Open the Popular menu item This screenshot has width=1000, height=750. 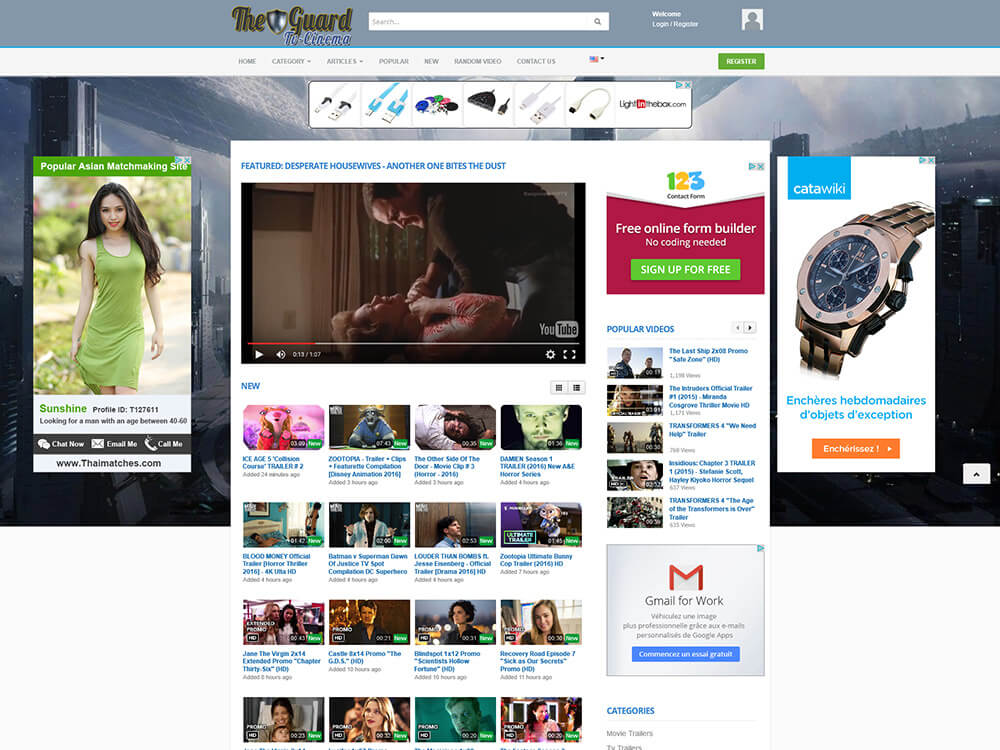[x=393, y=61]
